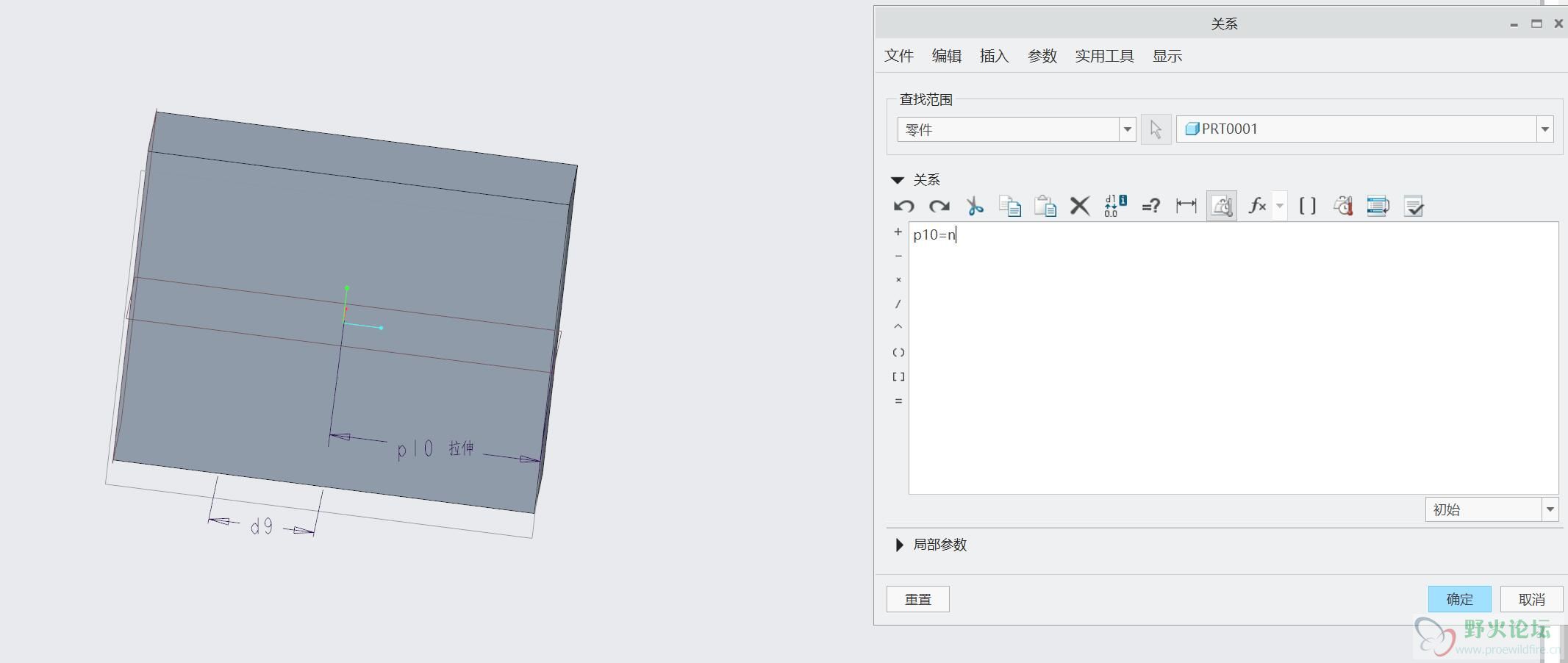Screen dimensions: 1568x663
Task: Copy the selected relation text
Action: click(1010, 207)
